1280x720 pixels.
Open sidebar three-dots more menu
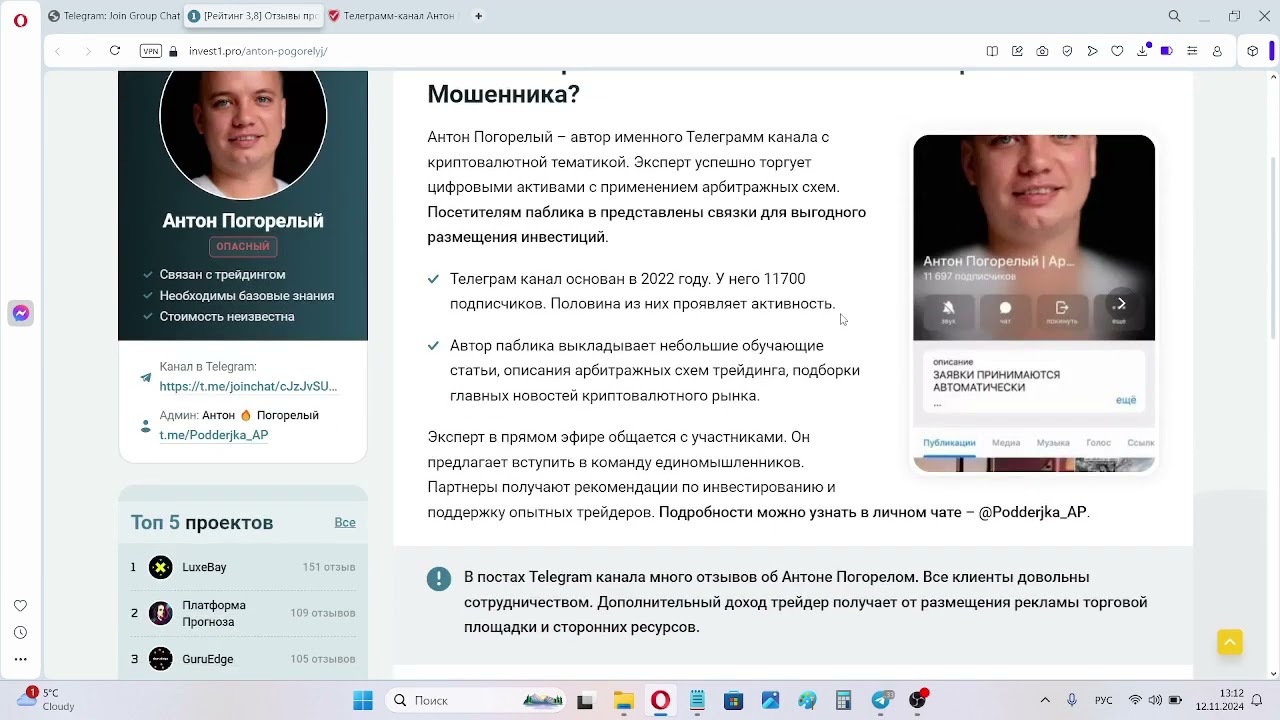pyautogui.click(x=20, y=659)
